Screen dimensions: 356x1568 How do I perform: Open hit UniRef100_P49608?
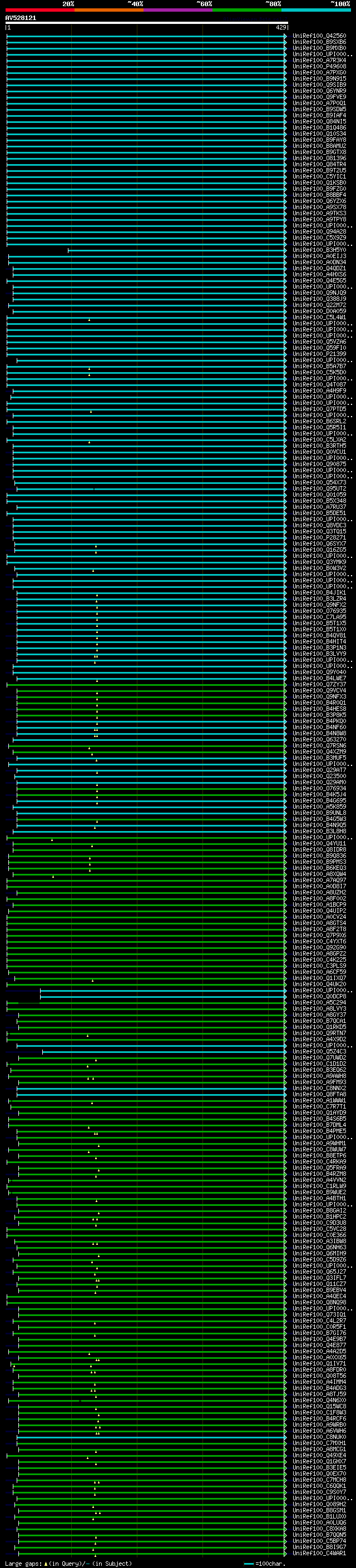coord(319,67)
